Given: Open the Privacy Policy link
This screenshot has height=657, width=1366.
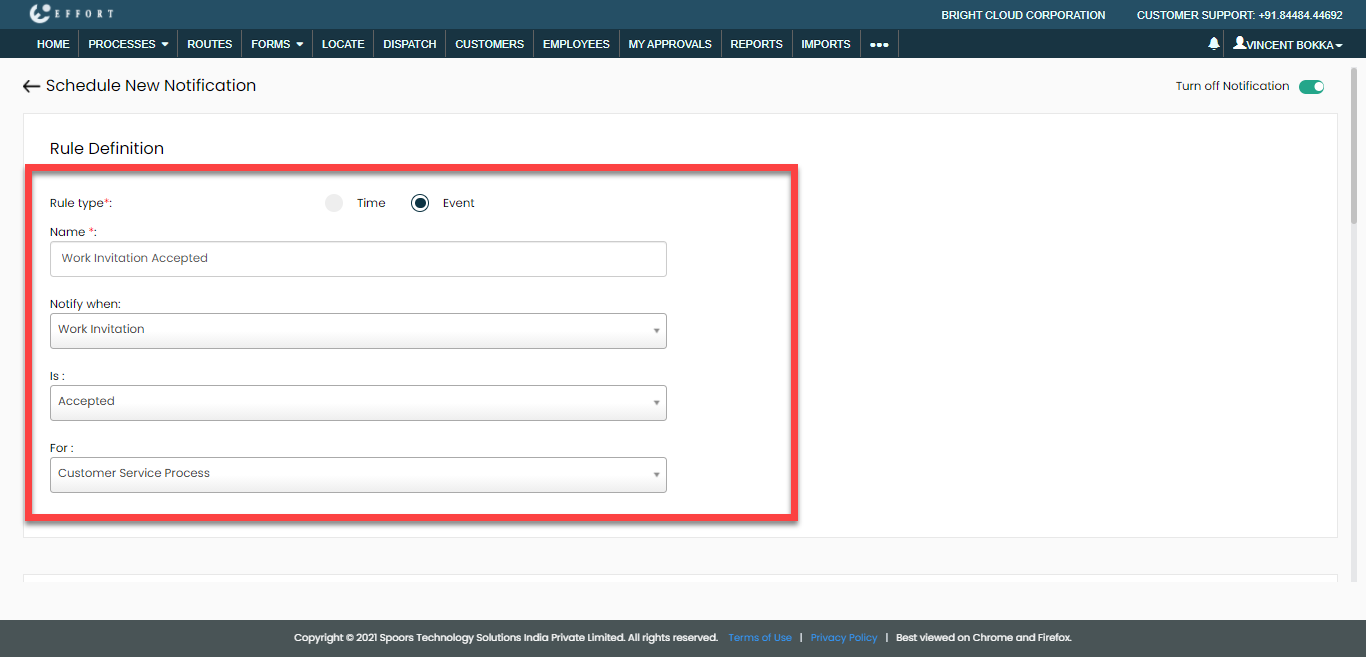Looking at the screenshot, I should (843, 638).
